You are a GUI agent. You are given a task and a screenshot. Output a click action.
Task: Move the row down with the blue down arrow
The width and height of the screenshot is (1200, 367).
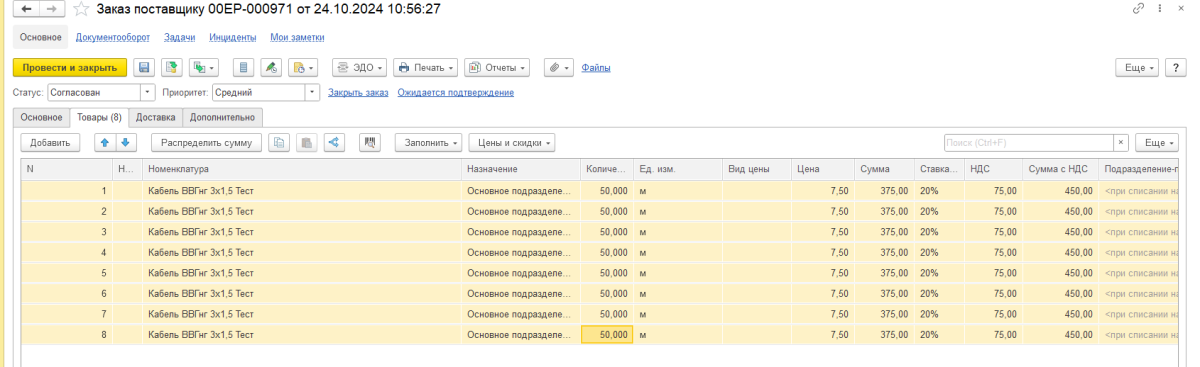pos(125,143)
